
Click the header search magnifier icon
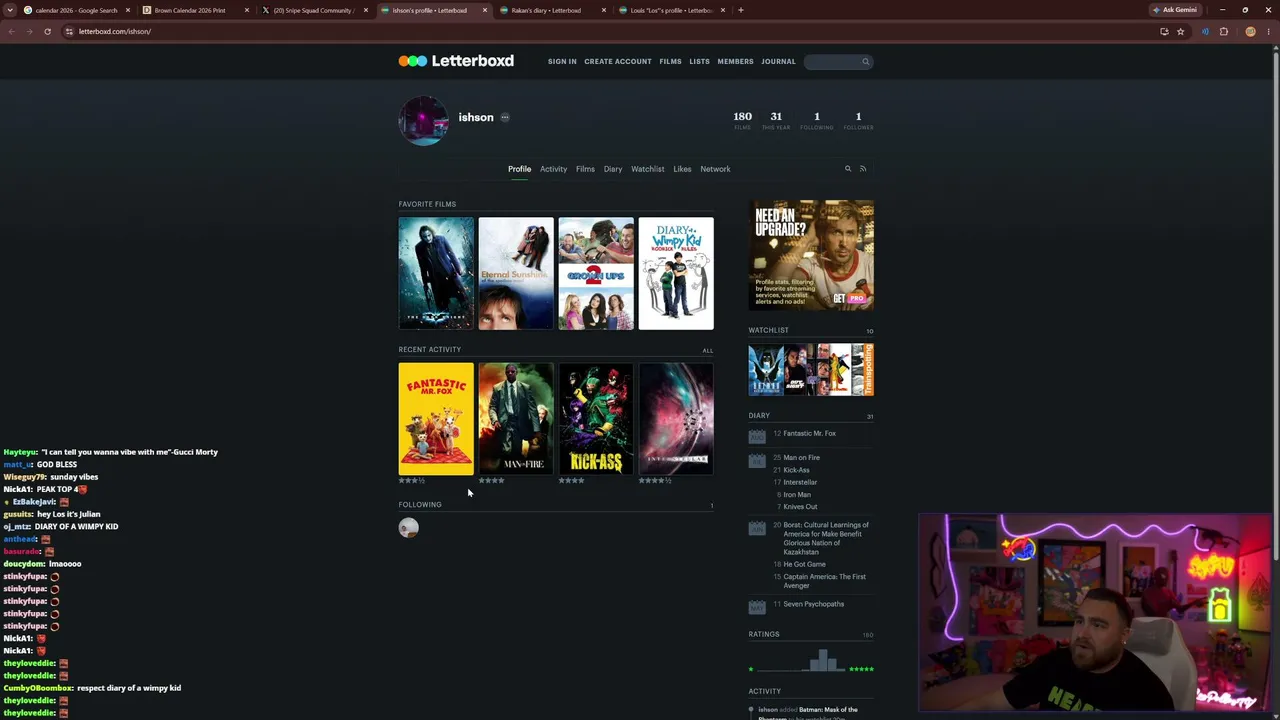pos(866,62)
